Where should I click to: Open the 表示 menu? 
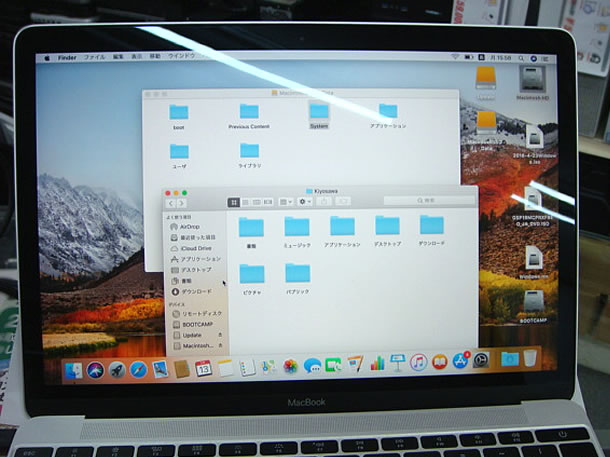(x=136, y=56)
